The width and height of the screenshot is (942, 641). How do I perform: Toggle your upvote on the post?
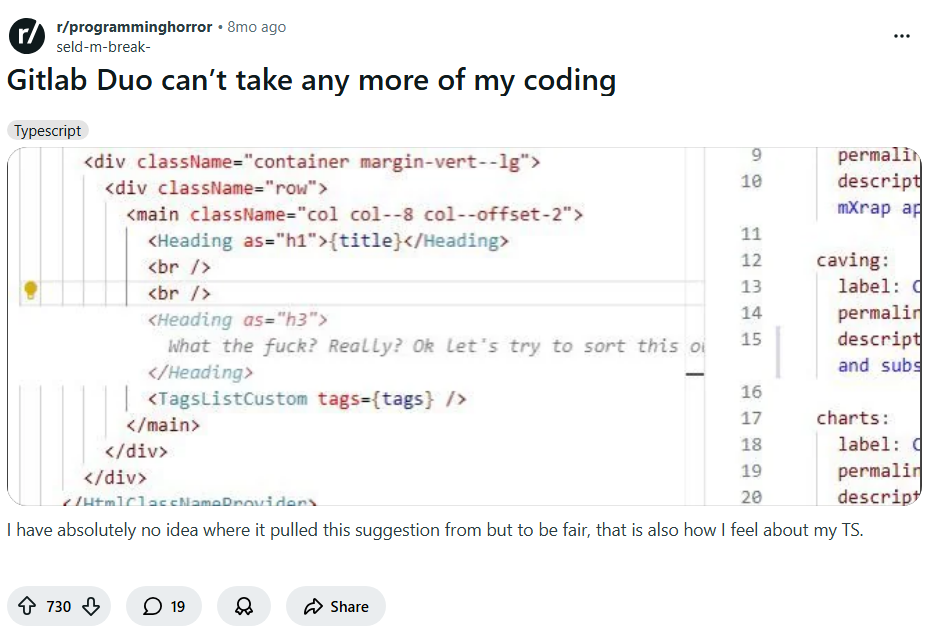25,606
